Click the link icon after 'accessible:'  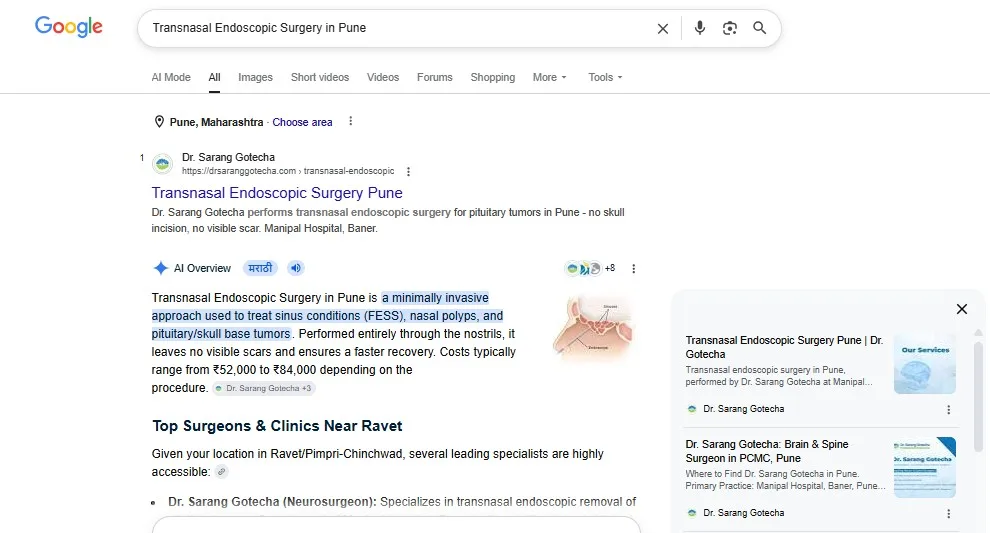coord(221,472)
